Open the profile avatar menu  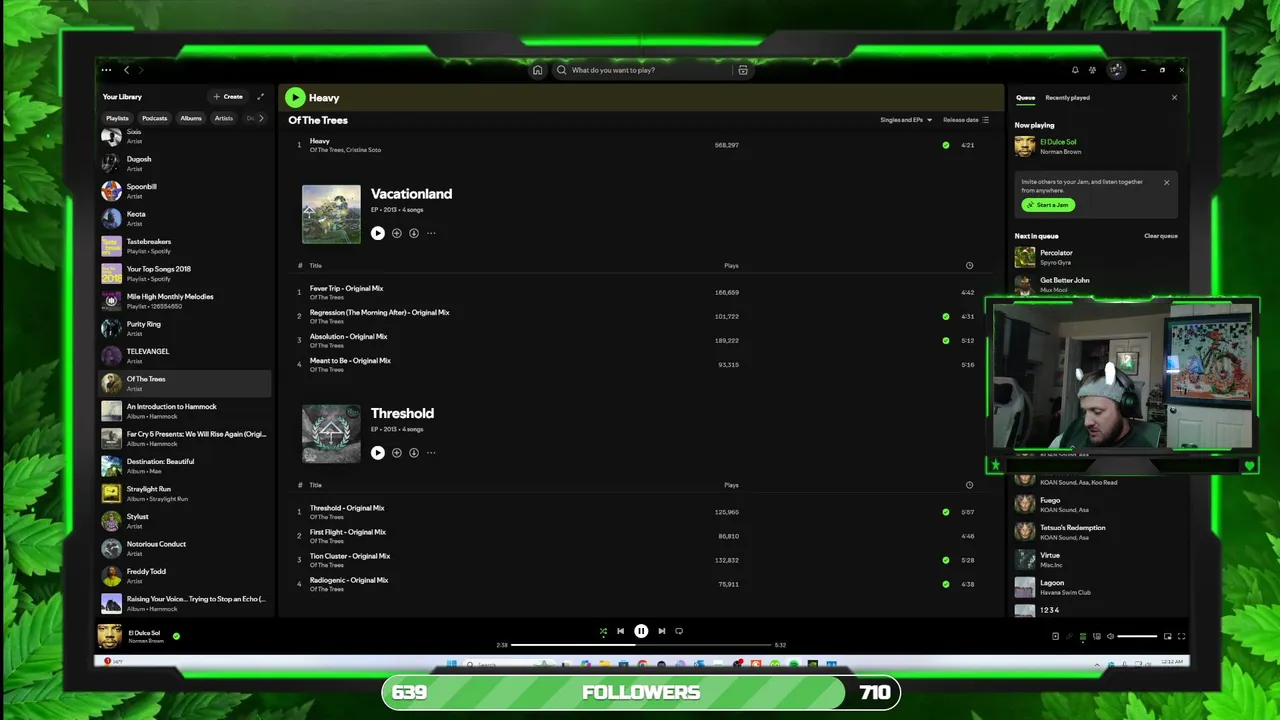point(1116,70)
